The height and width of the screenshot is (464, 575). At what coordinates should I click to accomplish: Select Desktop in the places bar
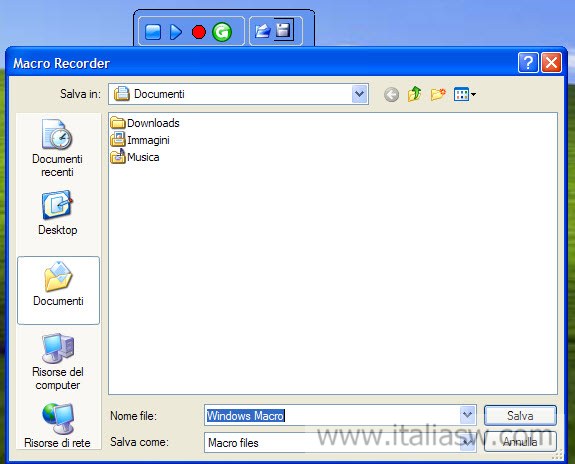coord(58,213)
